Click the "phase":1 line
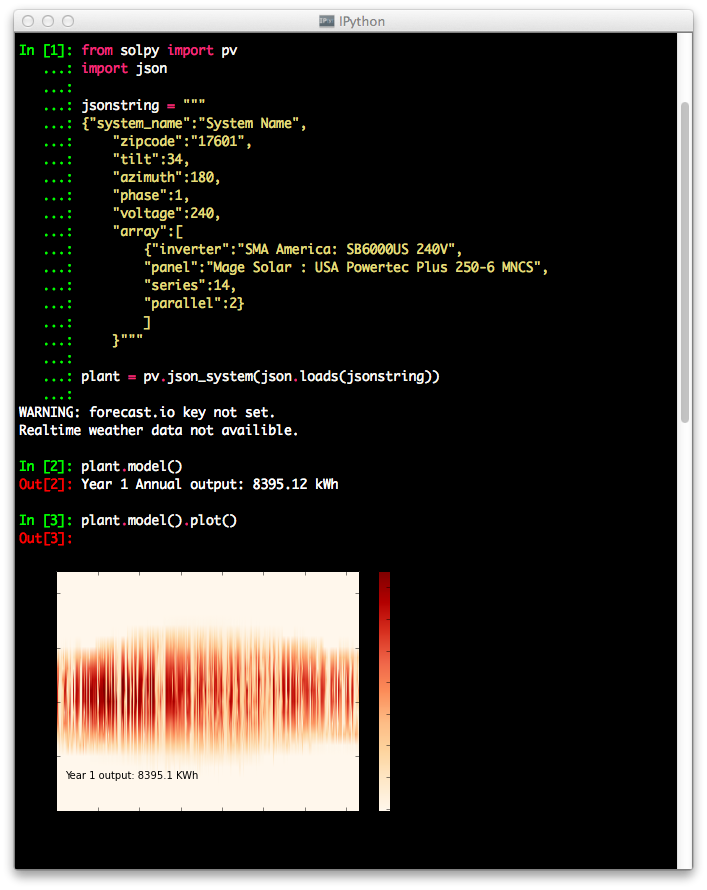707x890 pixels. coord(150,196)
